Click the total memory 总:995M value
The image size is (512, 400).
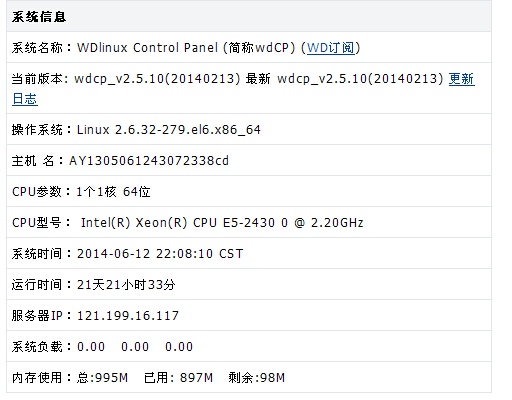tap(102, 378)
